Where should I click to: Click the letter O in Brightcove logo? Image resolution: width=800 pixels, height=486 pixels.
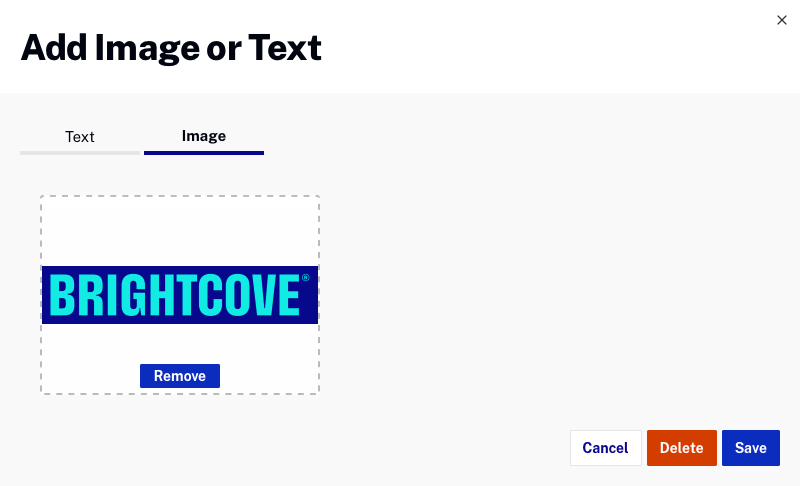click(x=236, y=295)
